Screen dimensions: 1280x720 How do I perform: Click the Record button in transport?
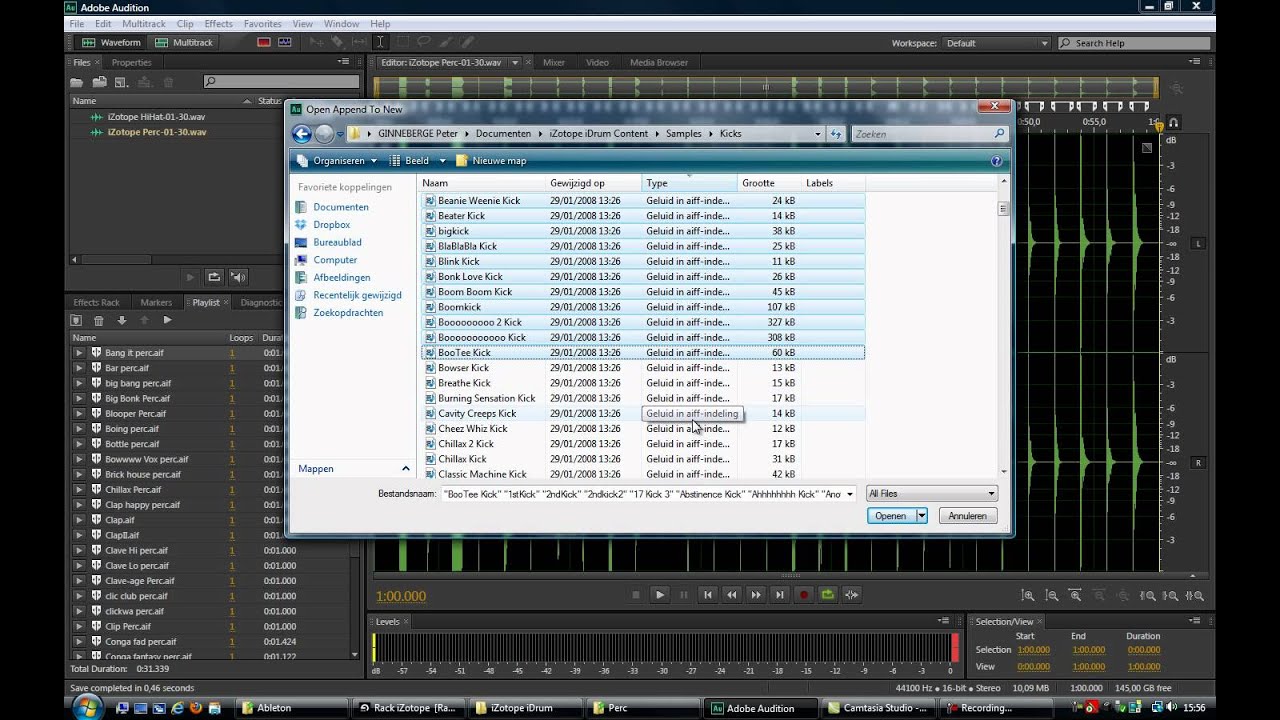803,595
